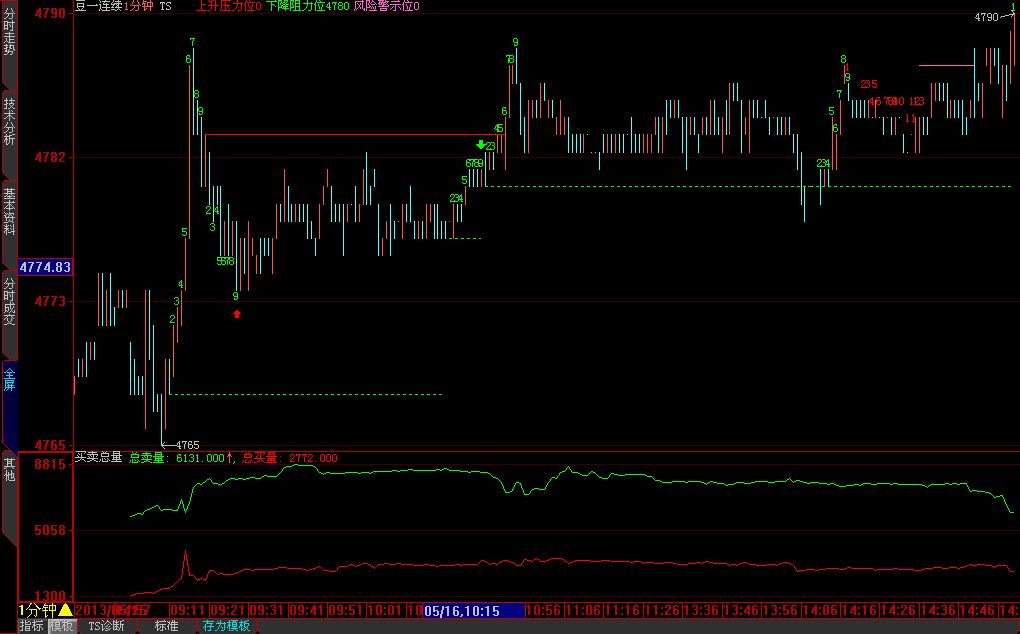Switch to the 技术分析 side tab
Viewport: 1020px width, 634px height.
[x=9, y=122]
